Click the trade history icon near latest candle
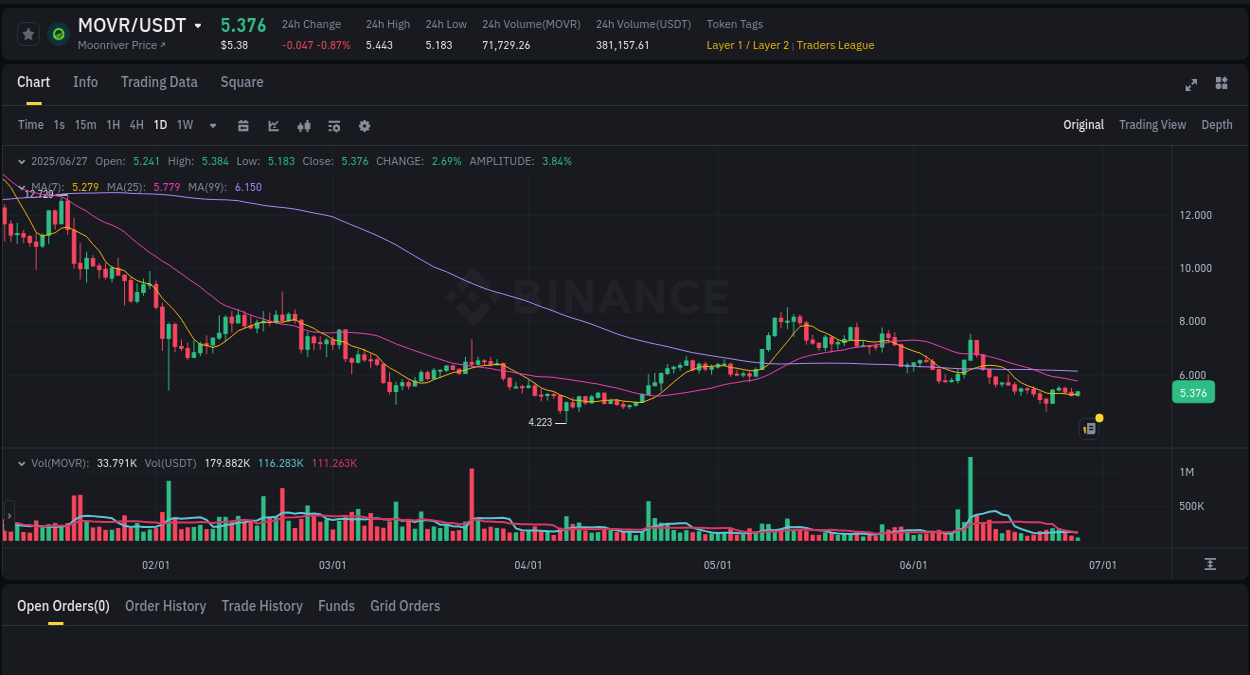Image resolution: width=1250 pixels, height=675 pixels. click(1089, 428)
